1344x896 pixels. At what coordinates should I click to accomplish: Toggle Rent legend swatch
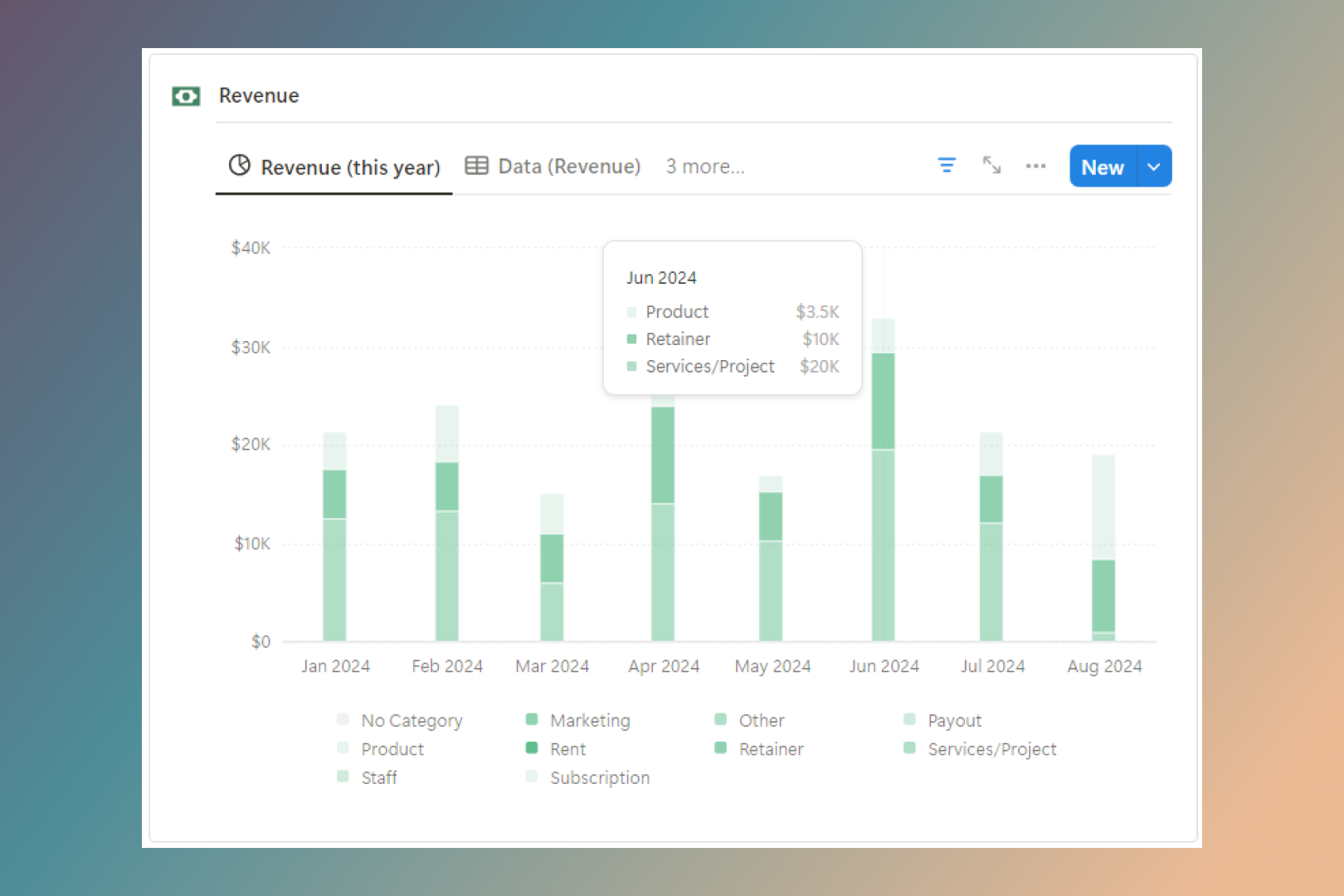[x=532, y=748]
